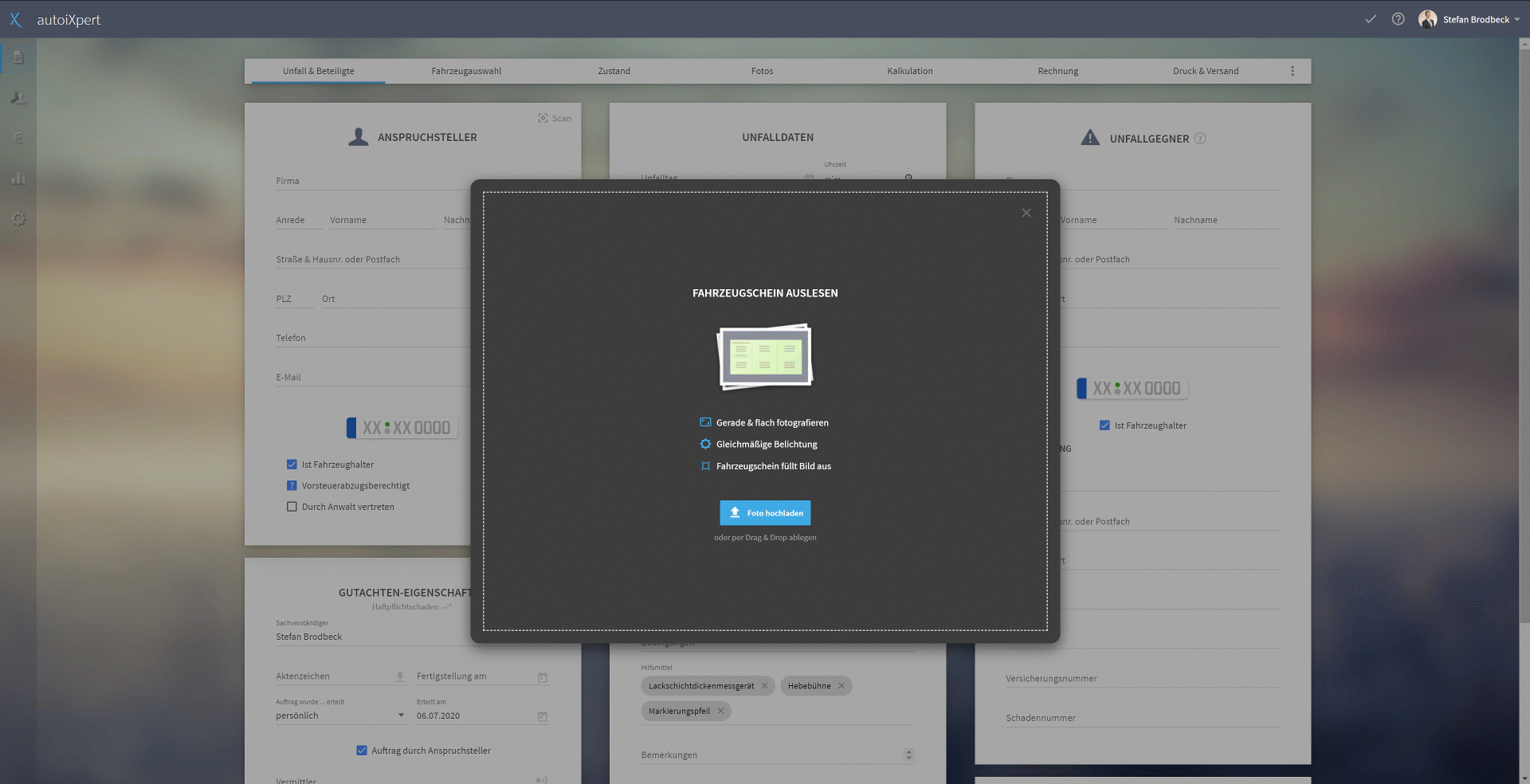Screen dimensions: 1530x784
Task: Switch to Fahrzeugauswahl tab
Action: click(x=466, y=71)
